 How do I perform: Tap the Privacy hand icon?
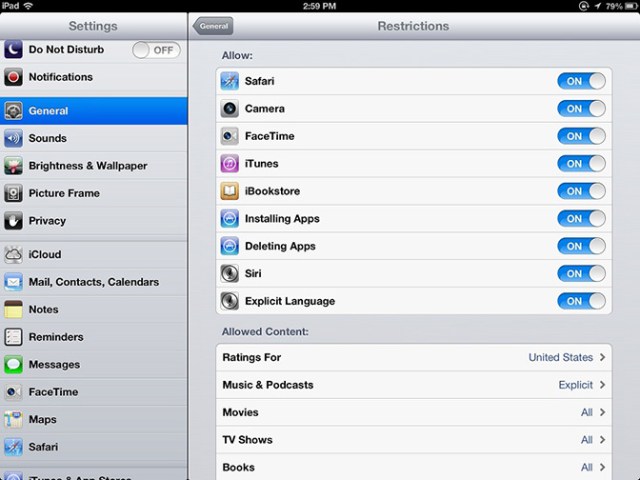point(13,221)
